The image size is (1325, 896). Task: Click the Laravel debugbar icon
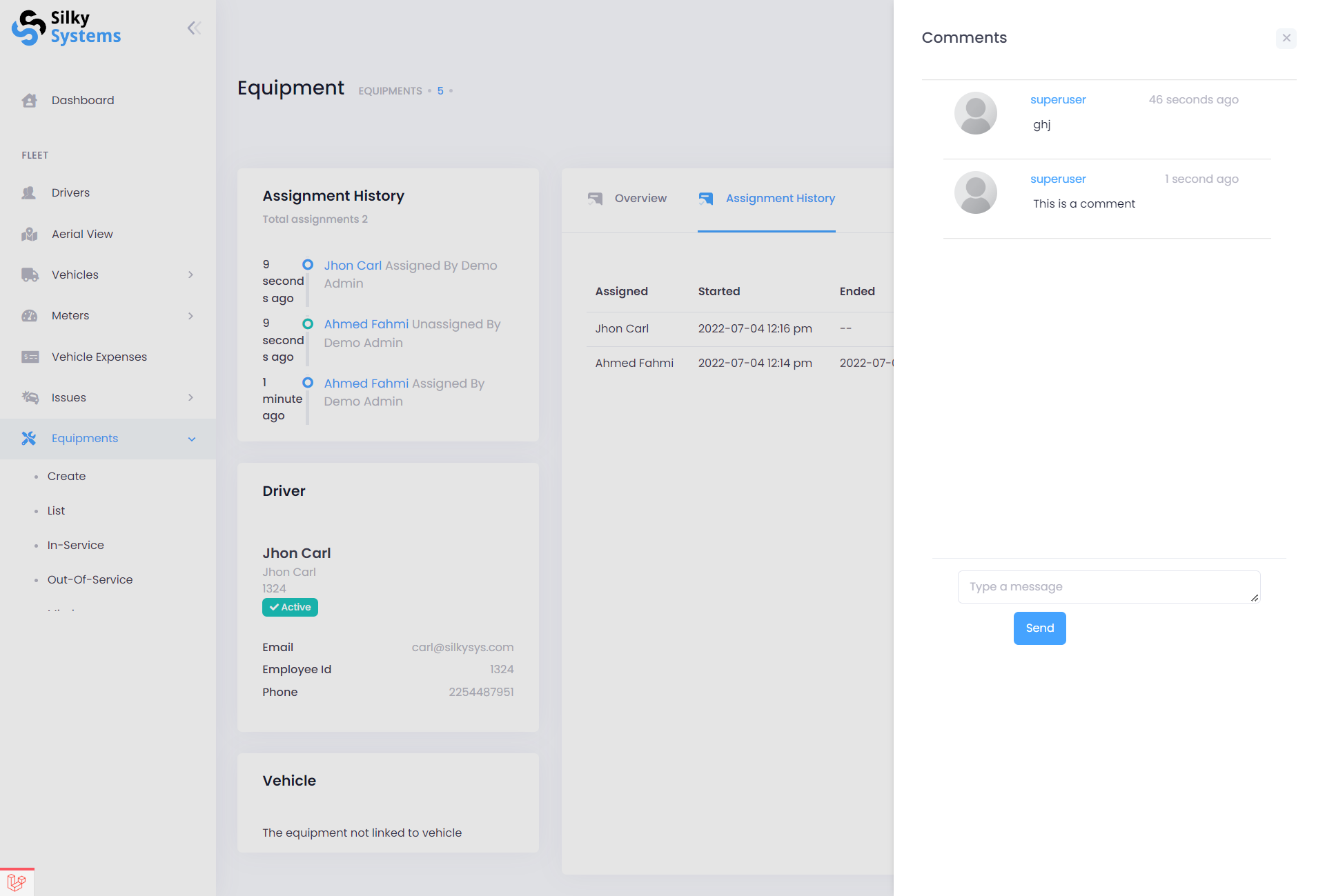[x=17, y=882]
